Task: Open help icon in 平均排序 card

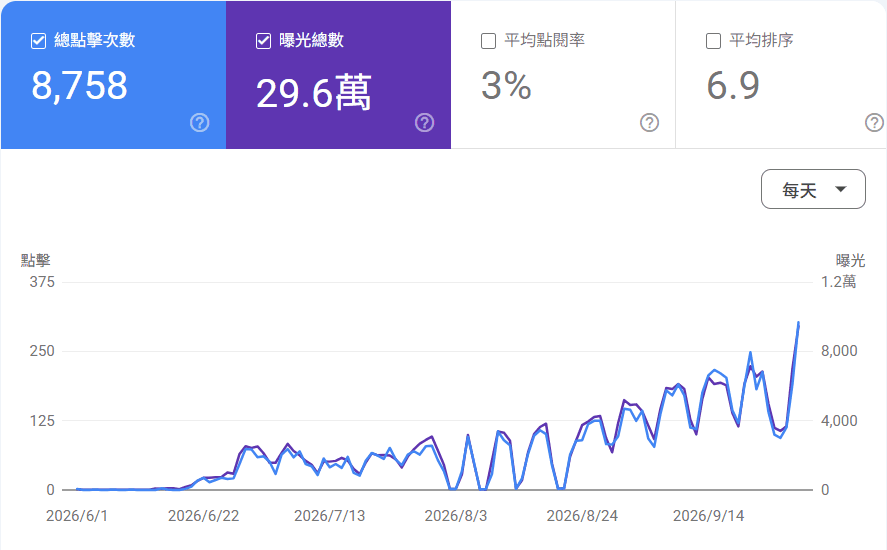Action: (875, 122)
